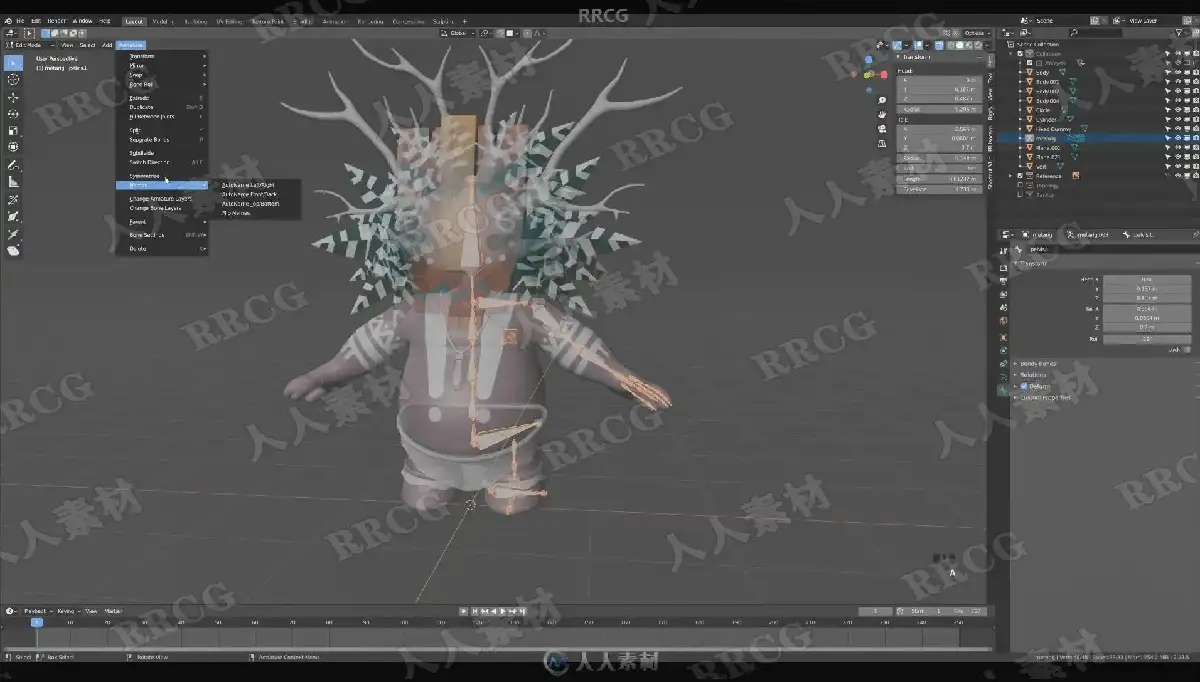Select the bone Extrude tool
Image resolution: width=1200 pixels, height=682 pixels.
[x=13, y=233]
